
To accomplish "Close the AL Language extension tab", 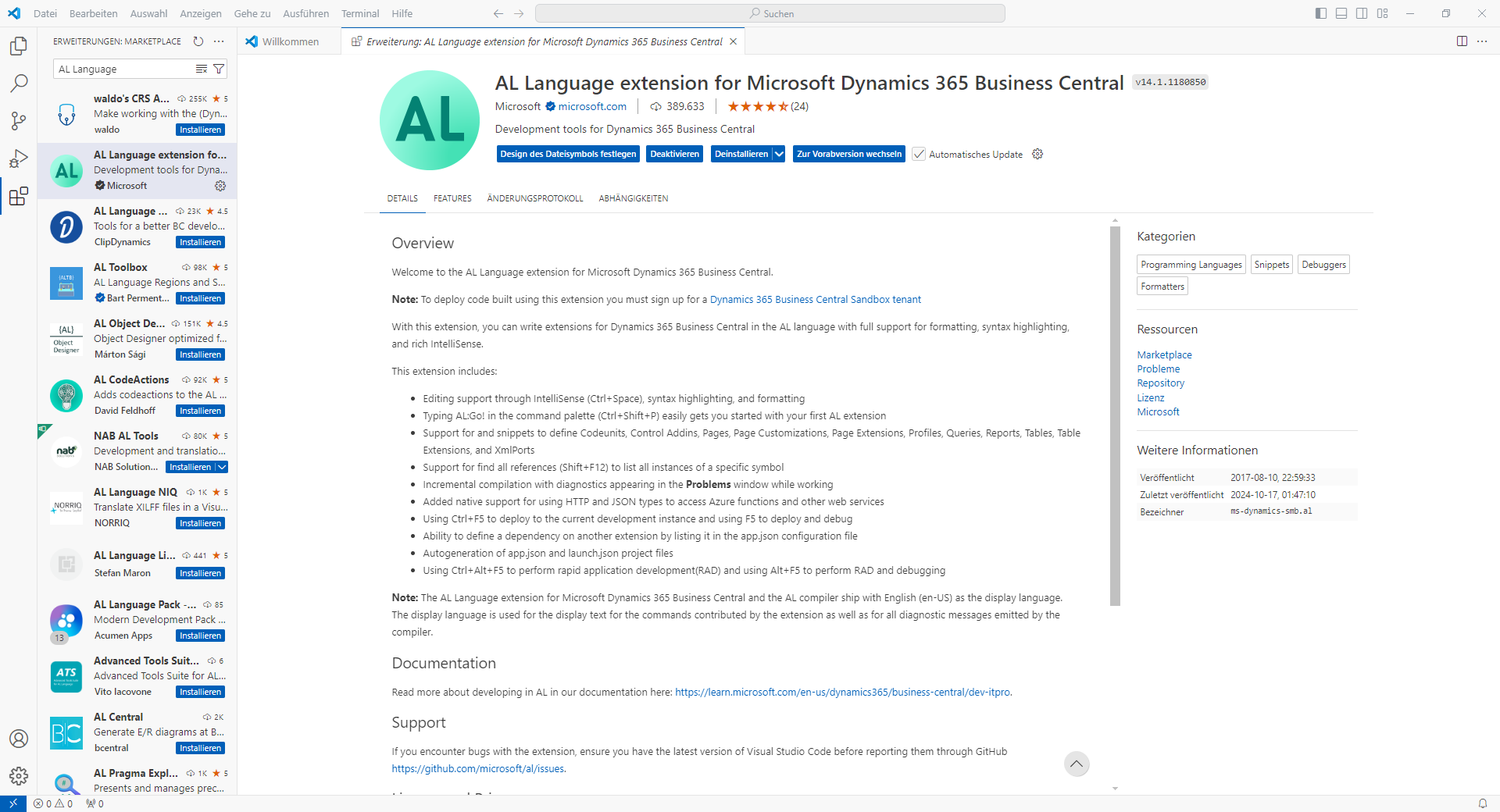I will click(x=733, y=41).
